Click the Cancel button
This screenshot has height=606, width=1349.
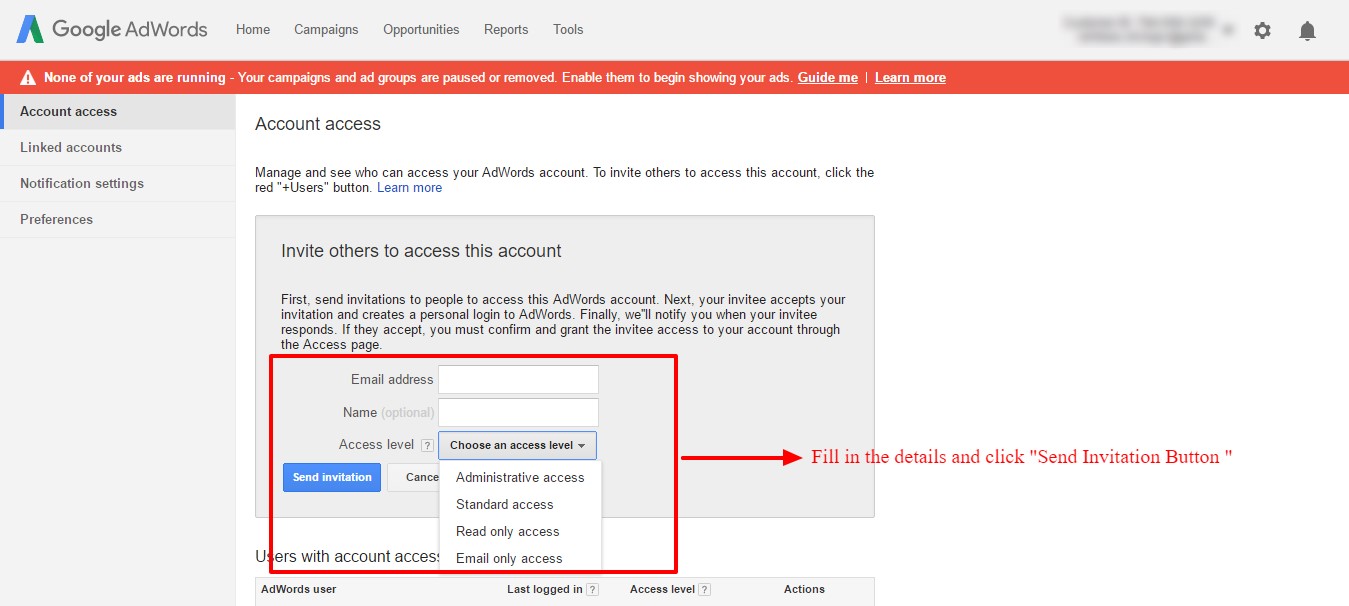click(414, 477)
